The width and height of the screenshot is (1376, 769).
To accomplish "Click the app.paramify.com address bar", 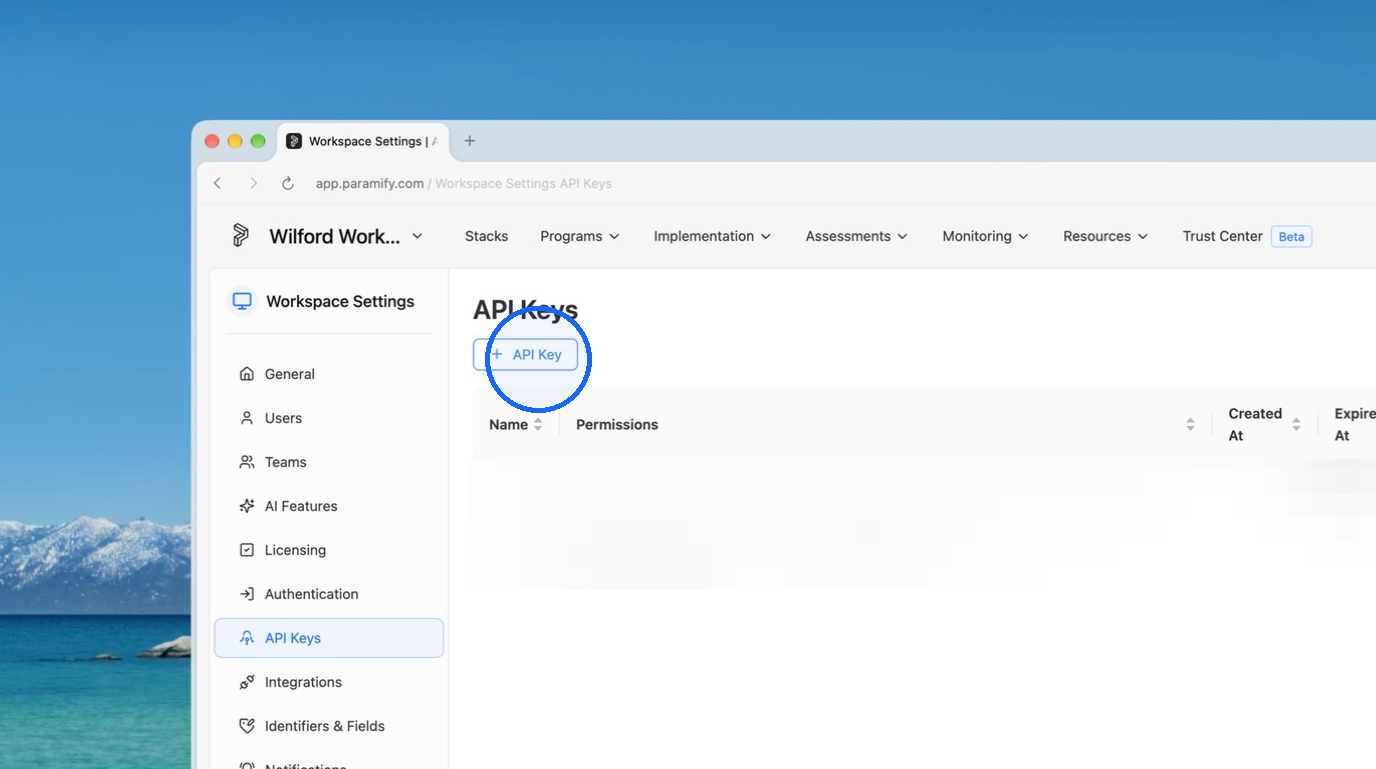I will pos(464,183).
